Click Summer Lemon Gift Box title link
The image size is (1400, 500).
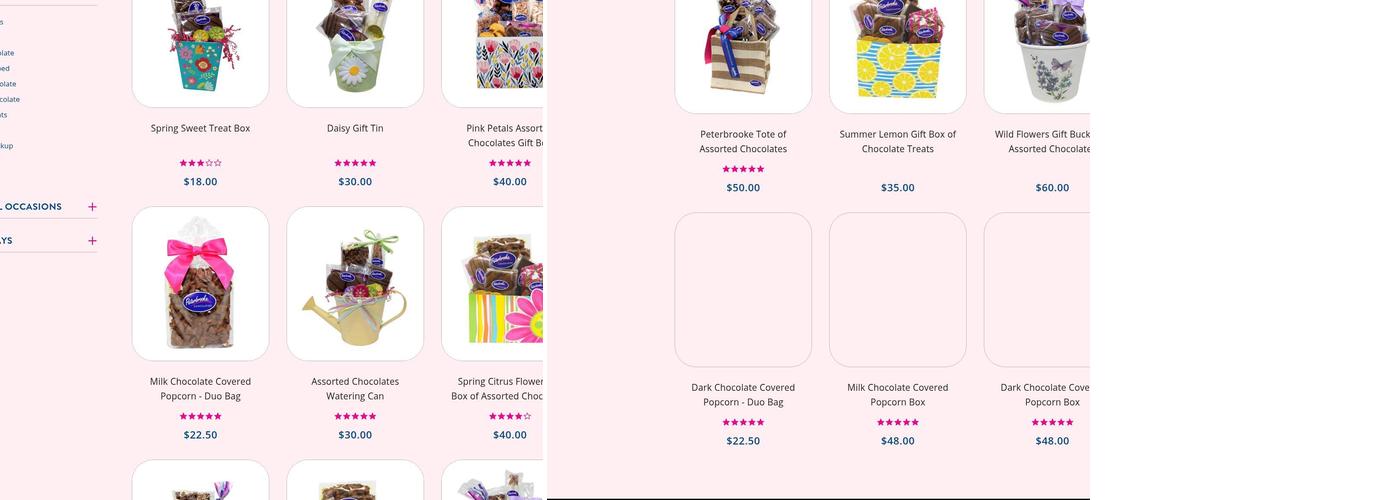point(898,141)
